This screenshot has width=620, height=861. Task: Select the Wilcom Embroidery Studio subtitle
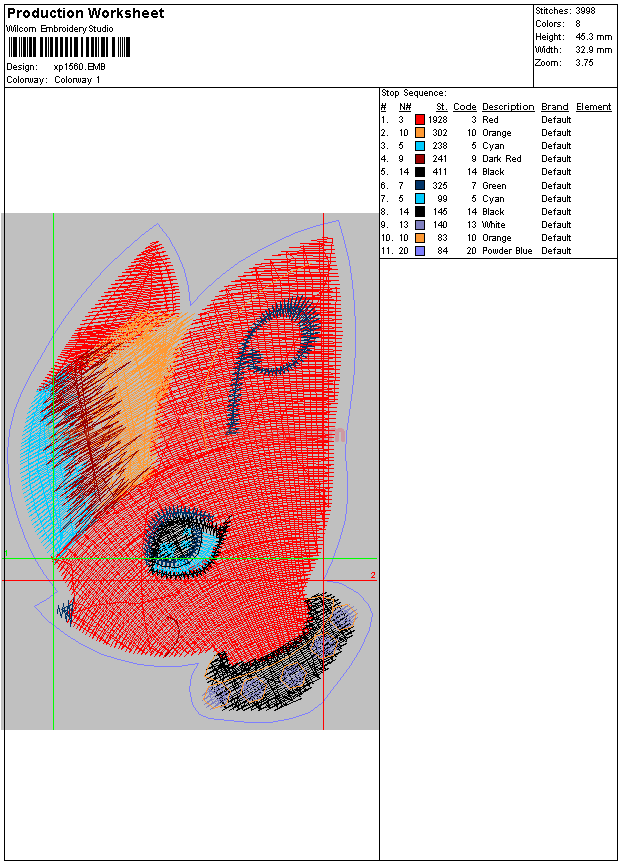[60, 29]
